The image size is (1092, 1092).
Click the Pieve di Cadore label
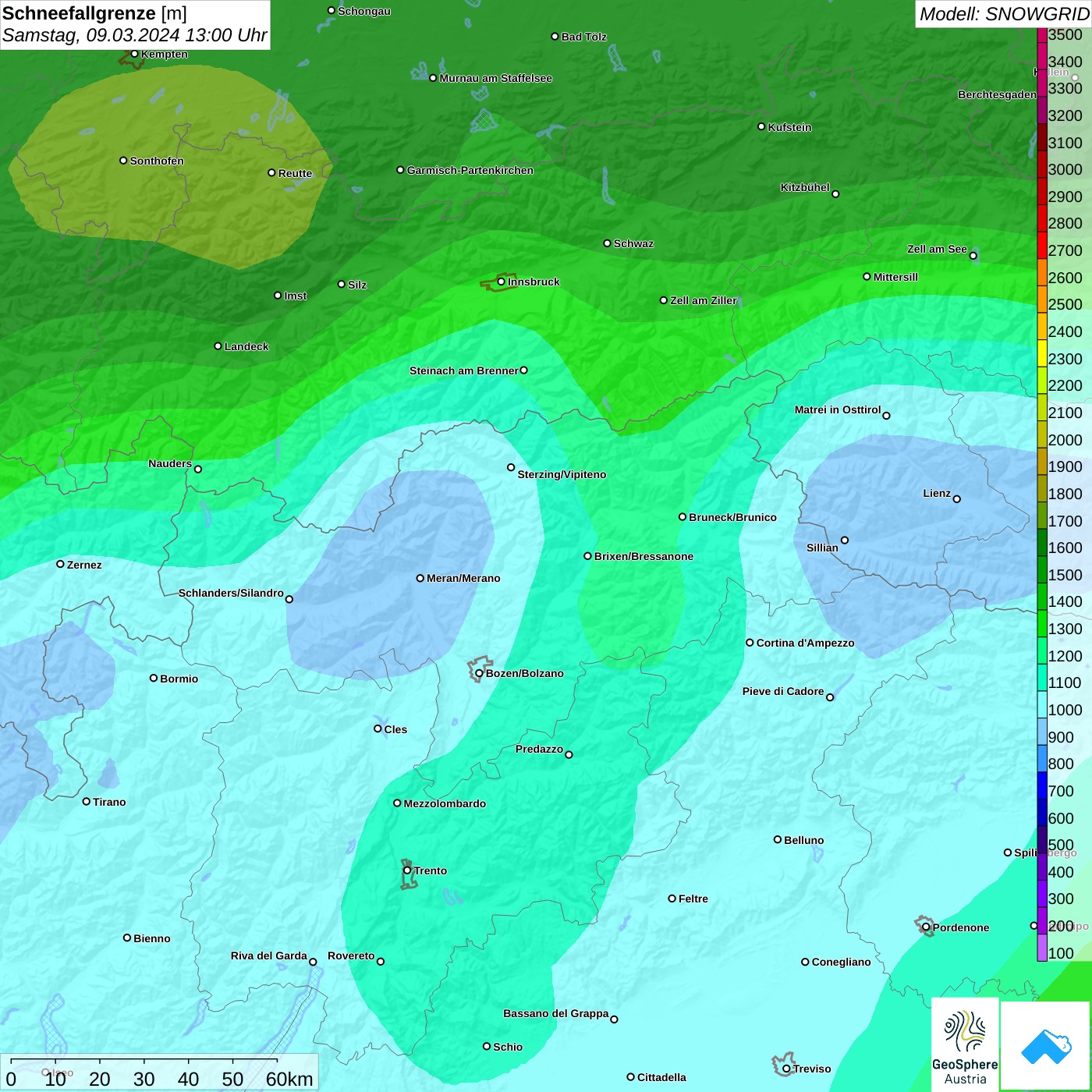(x=783, y=691)
